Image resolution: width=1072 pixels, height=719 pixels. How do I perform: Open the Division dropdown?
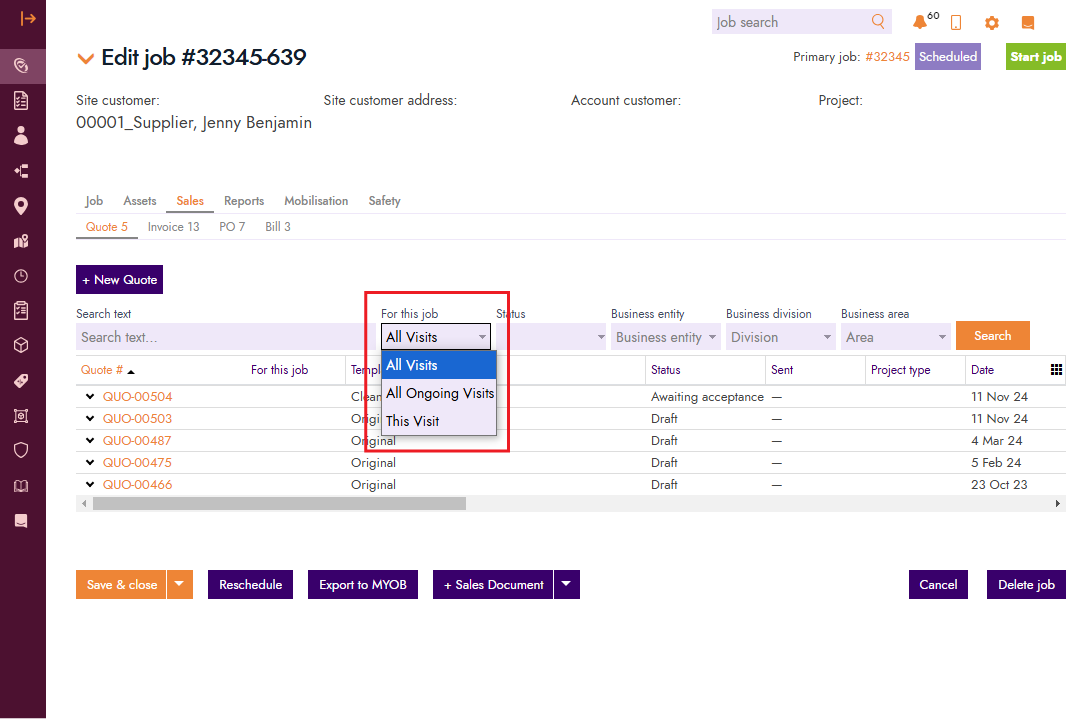tap(780, 337)
